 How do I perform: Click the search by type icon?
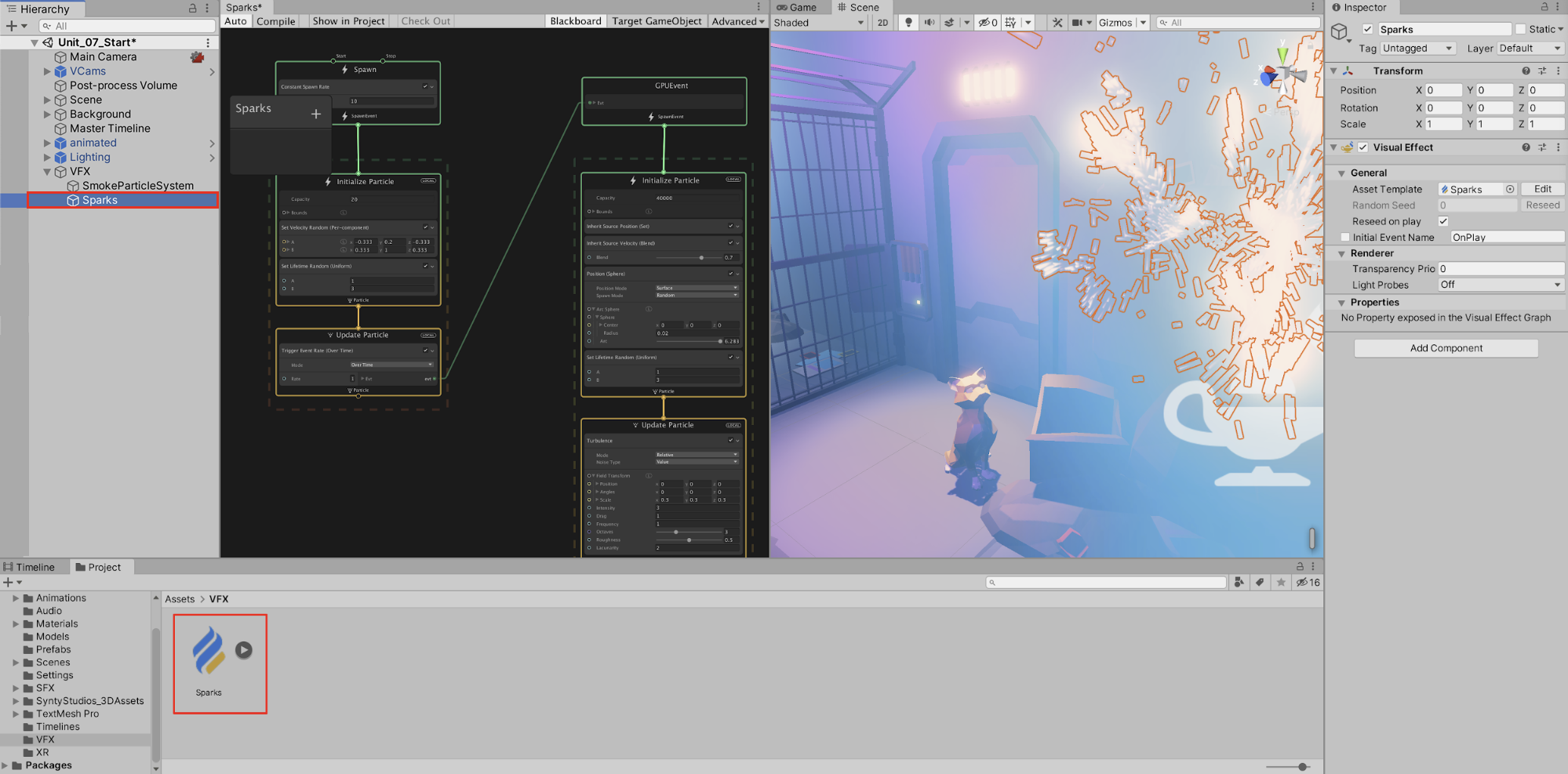click(x=1239, y=582)
